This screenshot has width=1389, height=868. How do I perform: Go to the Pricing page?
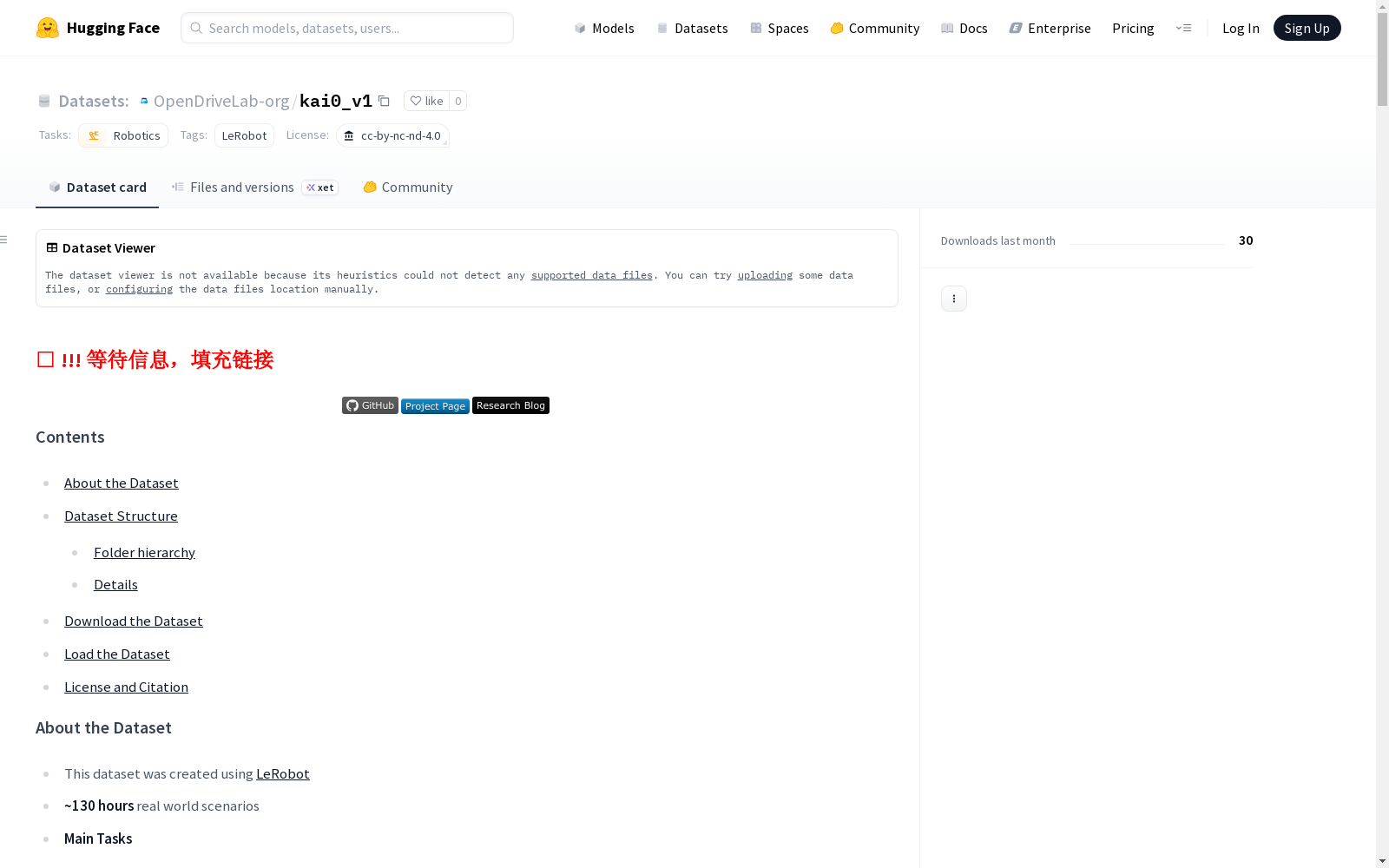pyautogui.click(x=1133, y=28)
